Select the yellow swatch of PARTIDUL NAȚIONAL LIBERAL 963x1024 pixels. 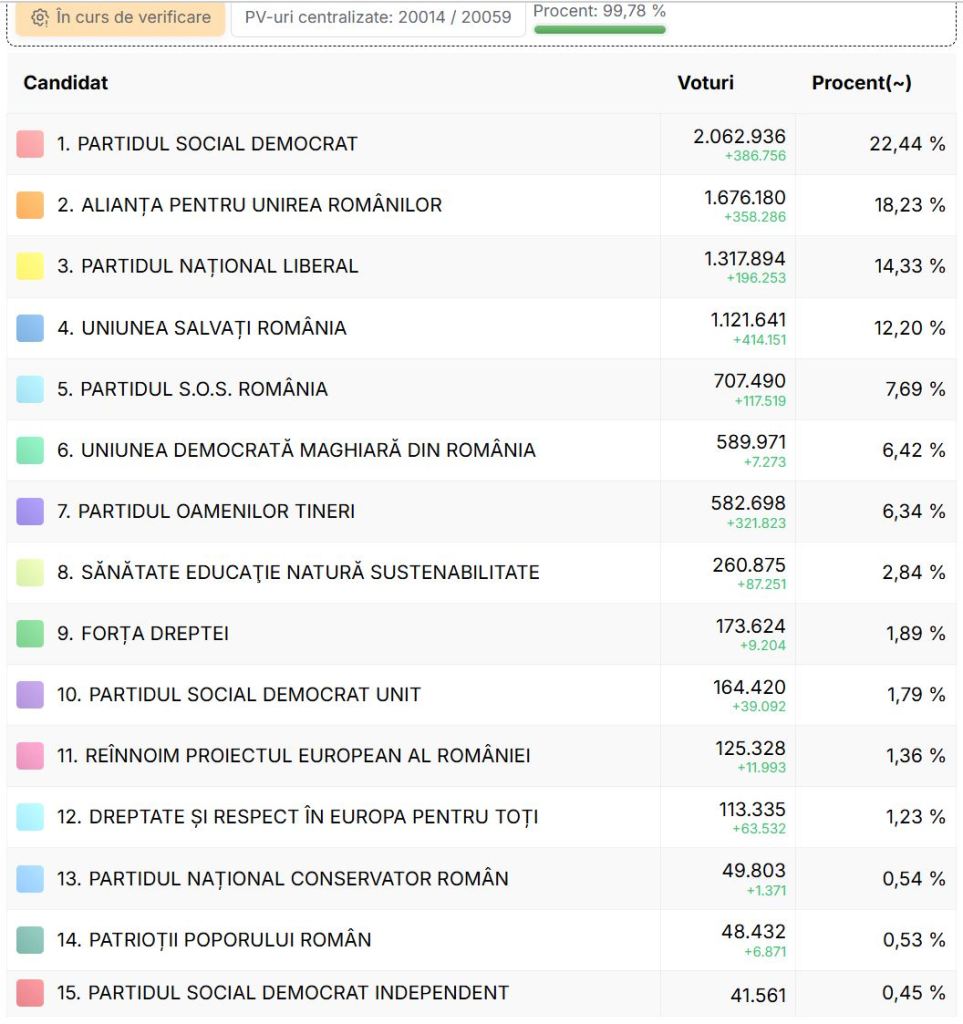tap(29, 266)
